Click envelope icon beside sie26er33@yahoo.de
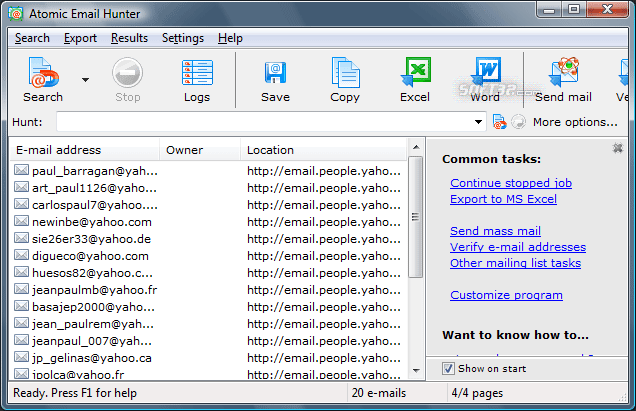Image resolution: width=636 pixels, height=411 pixels. point(21,238)
